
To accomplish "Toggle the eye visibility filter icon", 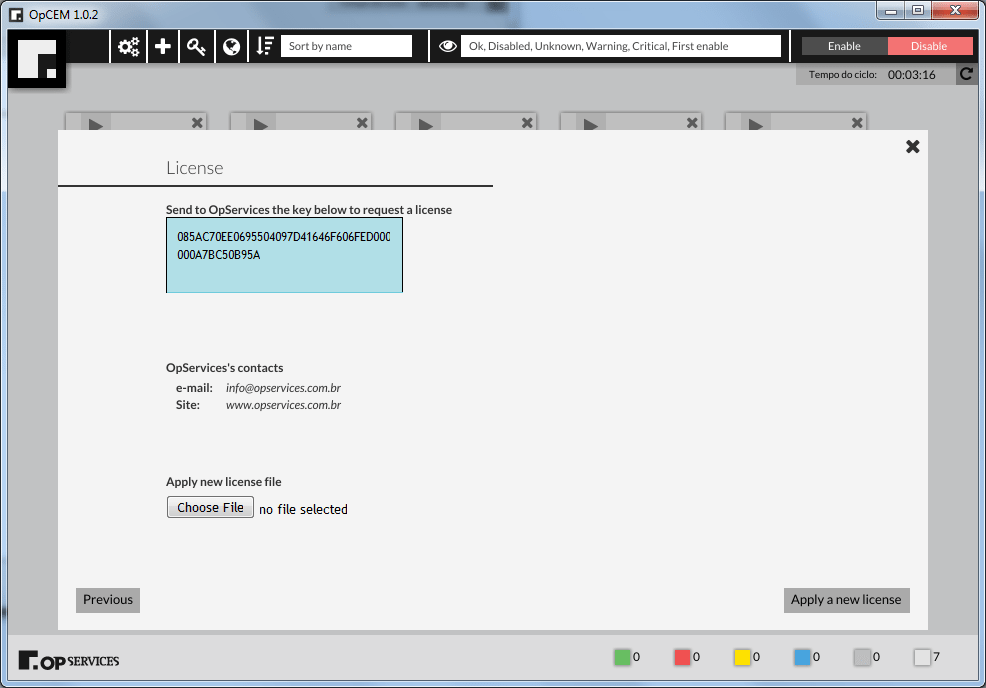I will 447,46.
